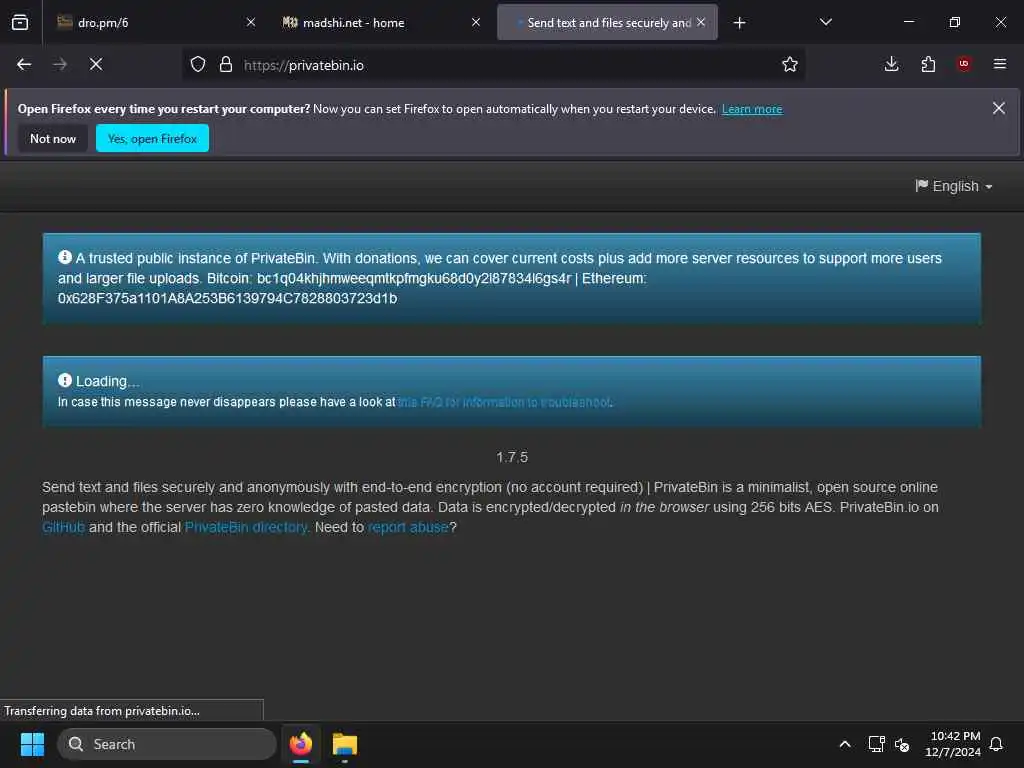Open the Firefox application menu

point(1000,64)
